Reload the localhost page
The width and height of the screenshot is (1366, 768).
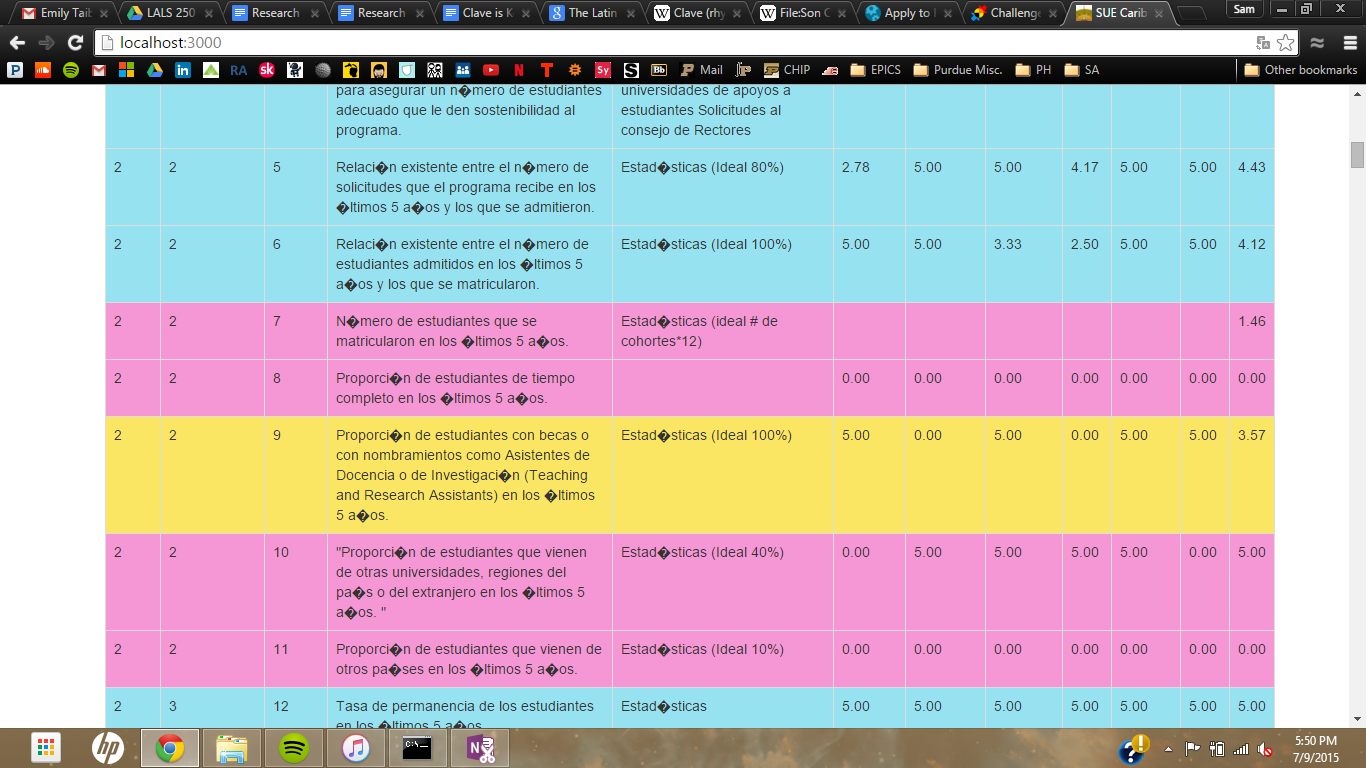coord(75,43)
